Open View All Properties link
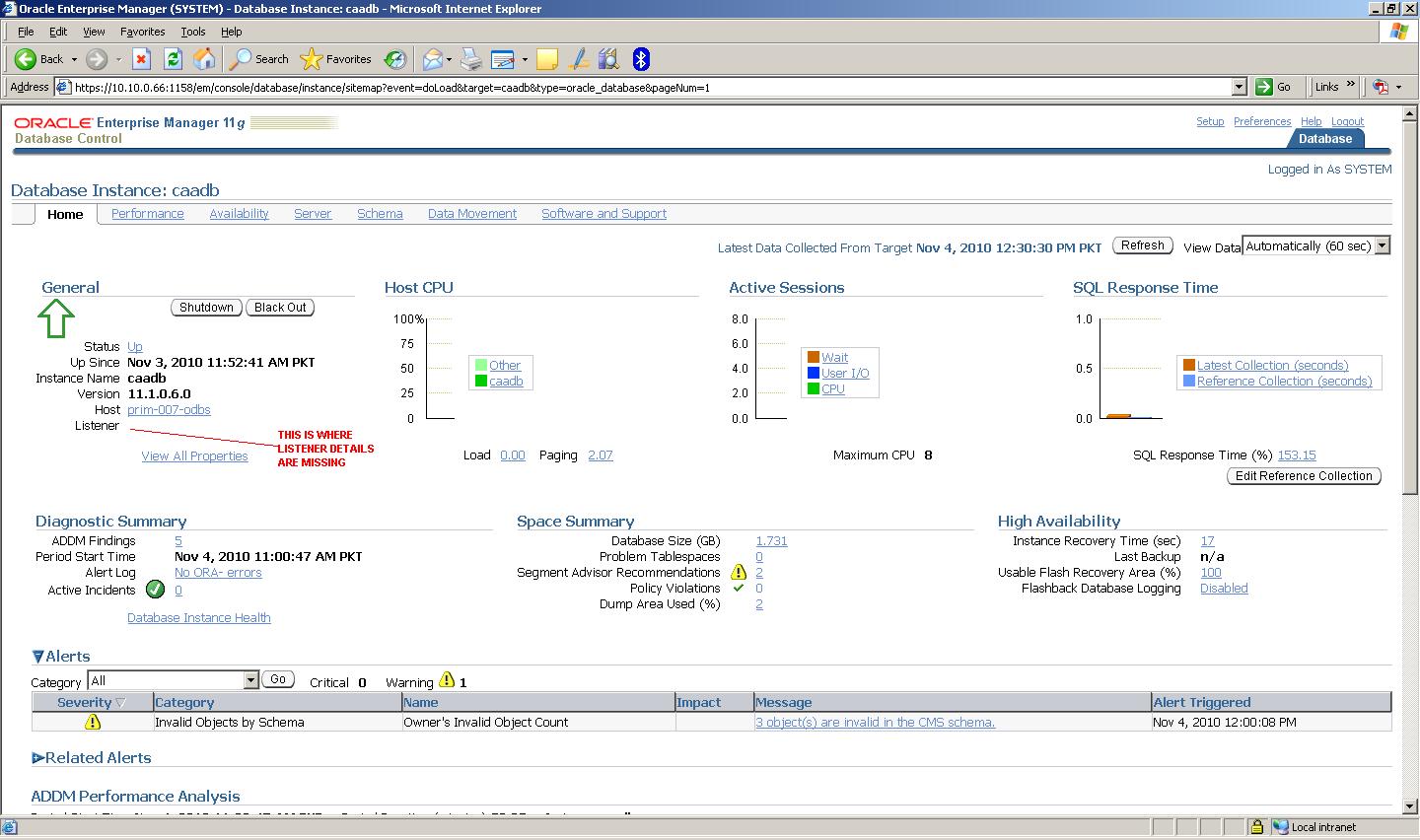 tap(194, 456)
